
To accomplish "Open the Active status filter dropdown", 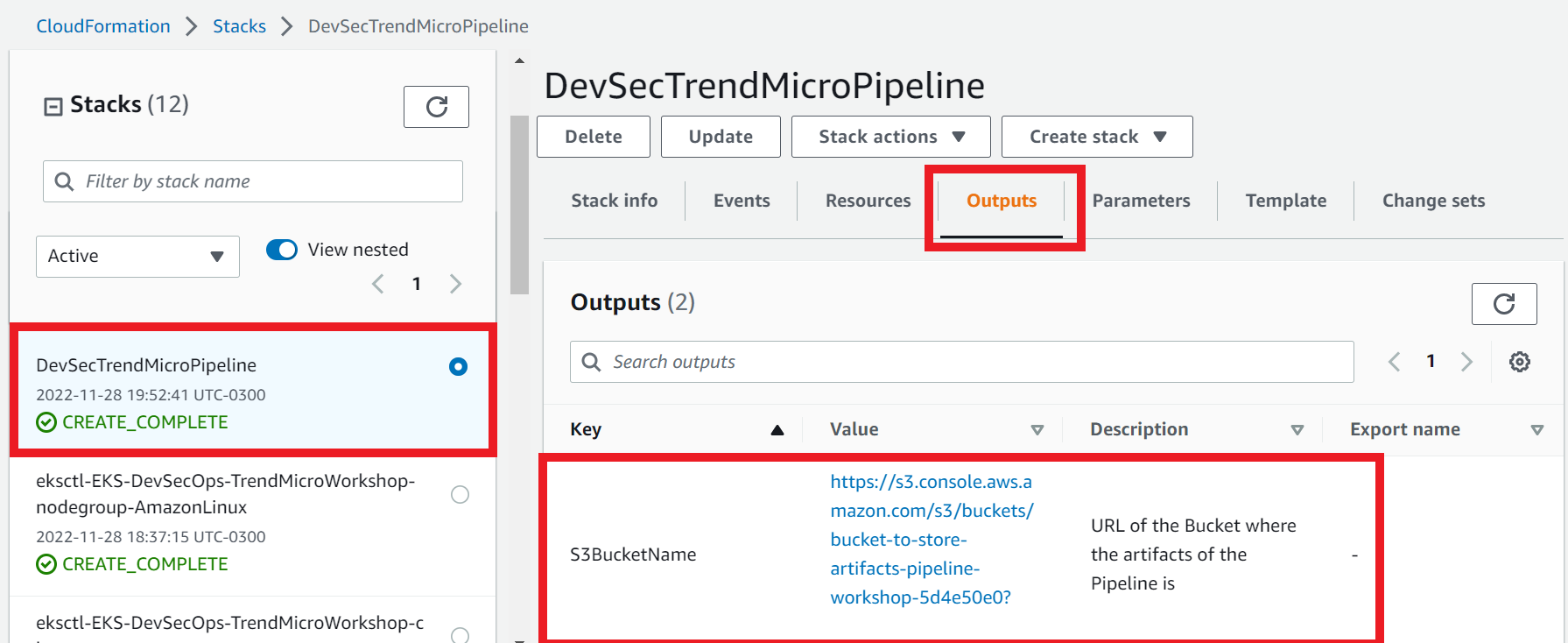I will tap(137, 257).
